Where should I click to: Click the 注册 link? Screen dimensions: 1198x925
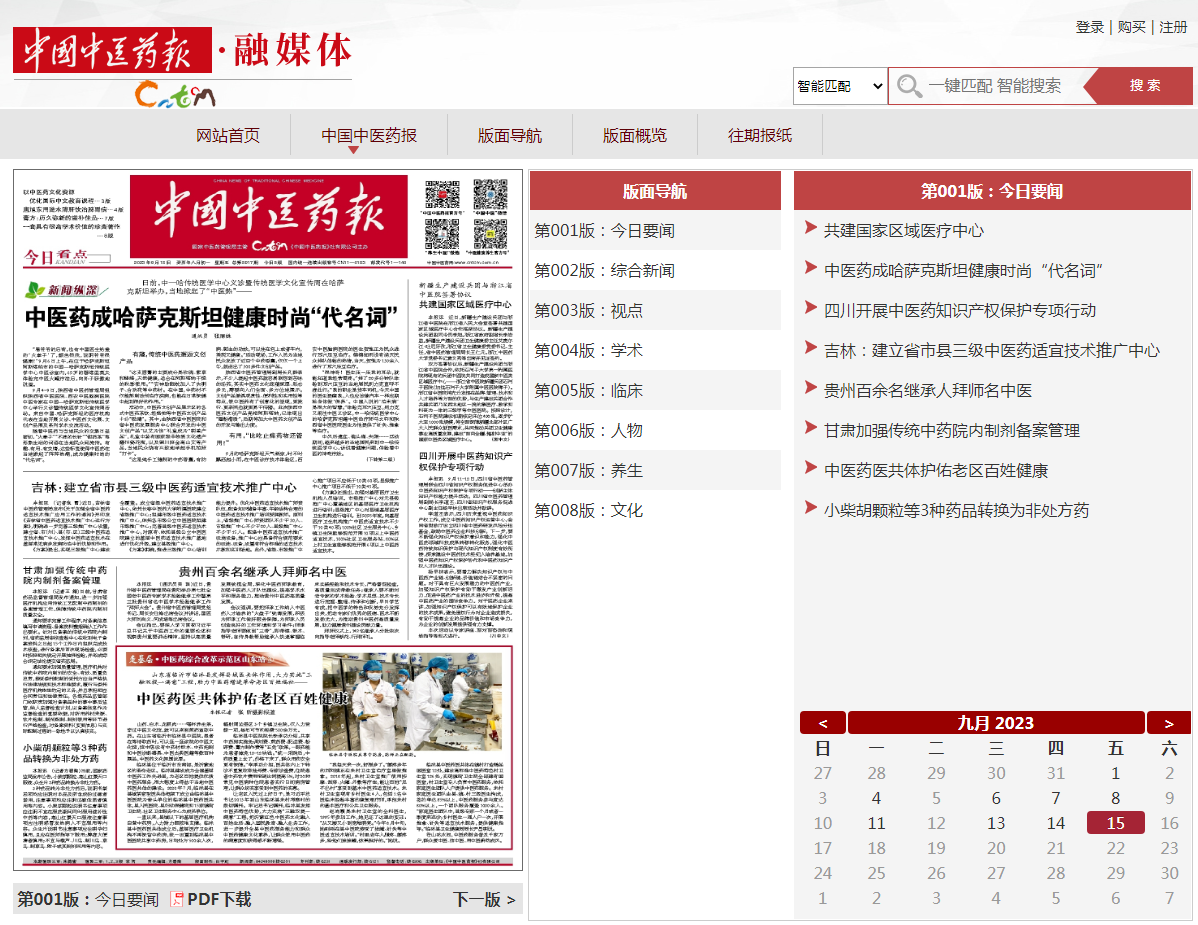pos(1174,27)
